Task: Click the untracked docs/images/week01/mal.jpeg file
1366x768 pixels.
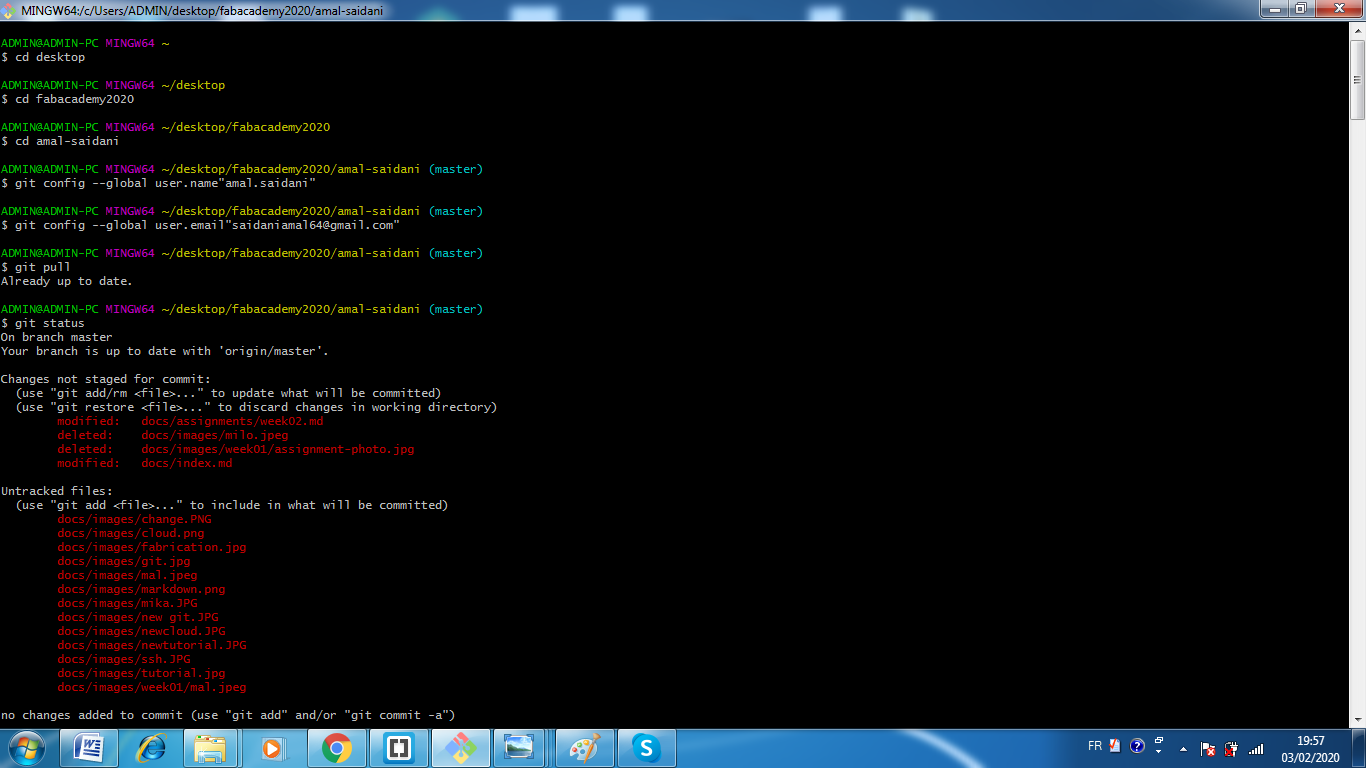Action: coord(151,687)
